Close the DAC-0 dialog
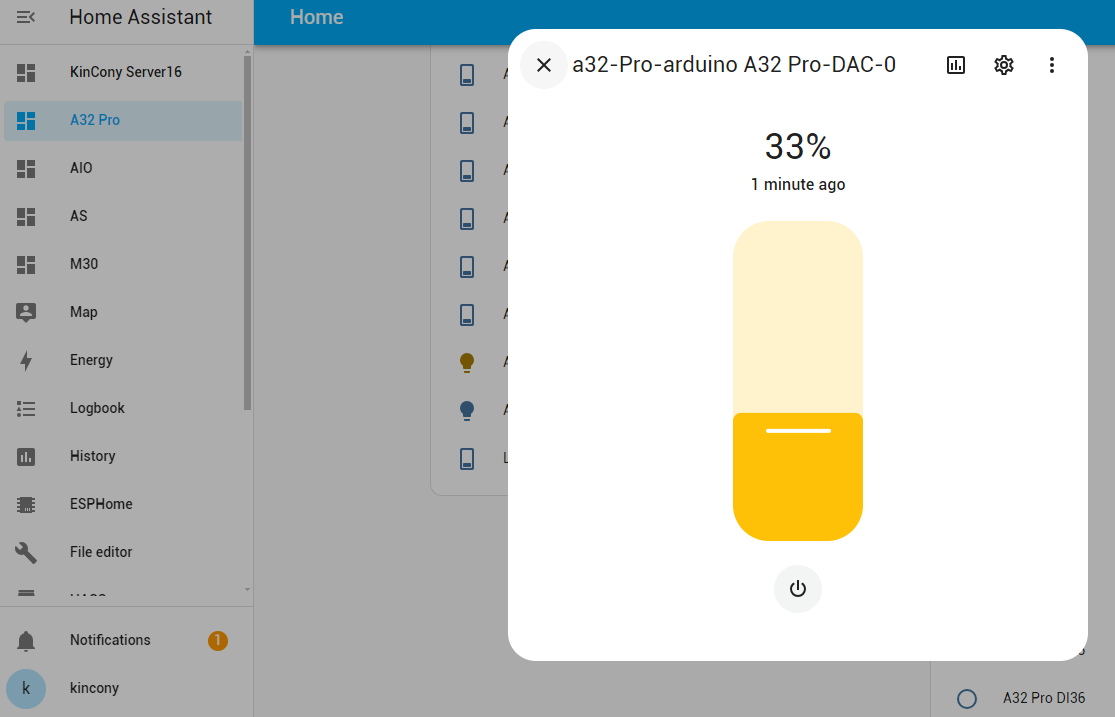 point(543,65)
